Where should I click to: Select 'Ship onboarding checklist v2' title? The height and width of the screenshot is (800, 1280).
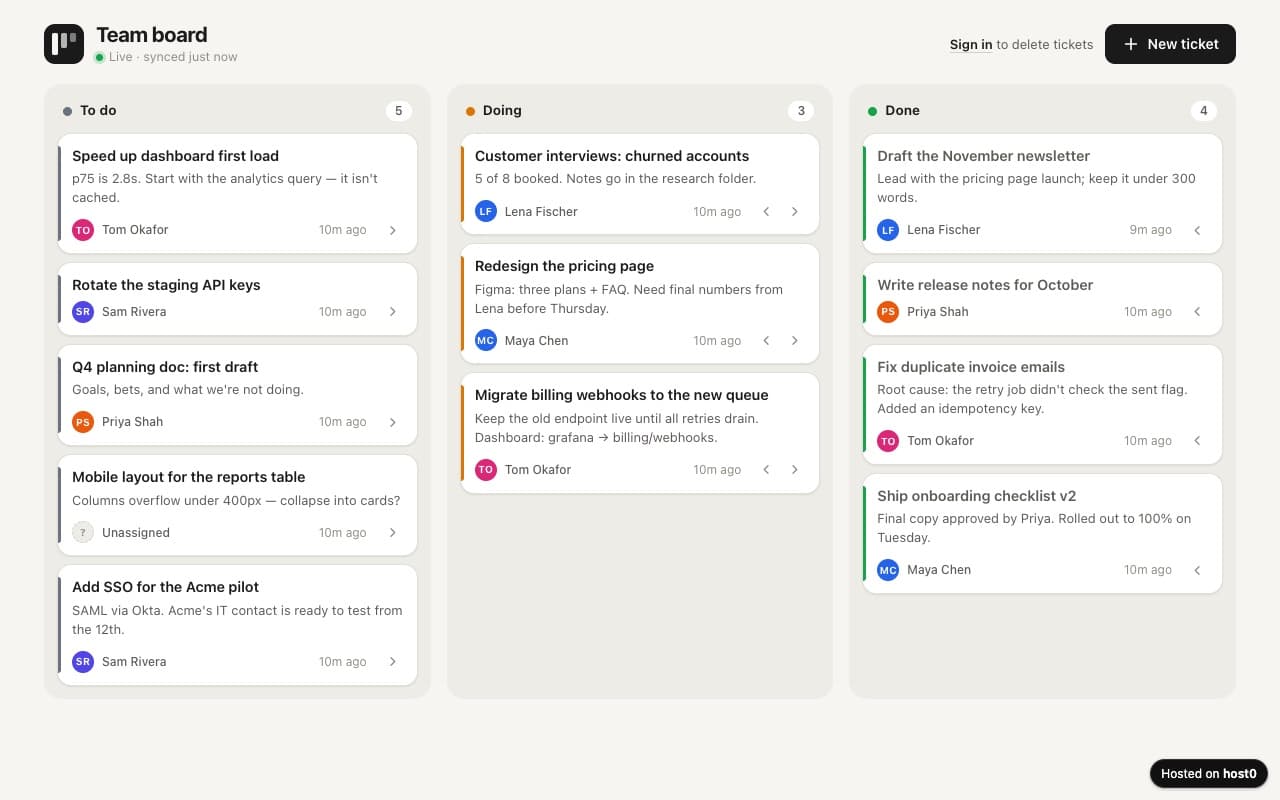tap(977, 496)
